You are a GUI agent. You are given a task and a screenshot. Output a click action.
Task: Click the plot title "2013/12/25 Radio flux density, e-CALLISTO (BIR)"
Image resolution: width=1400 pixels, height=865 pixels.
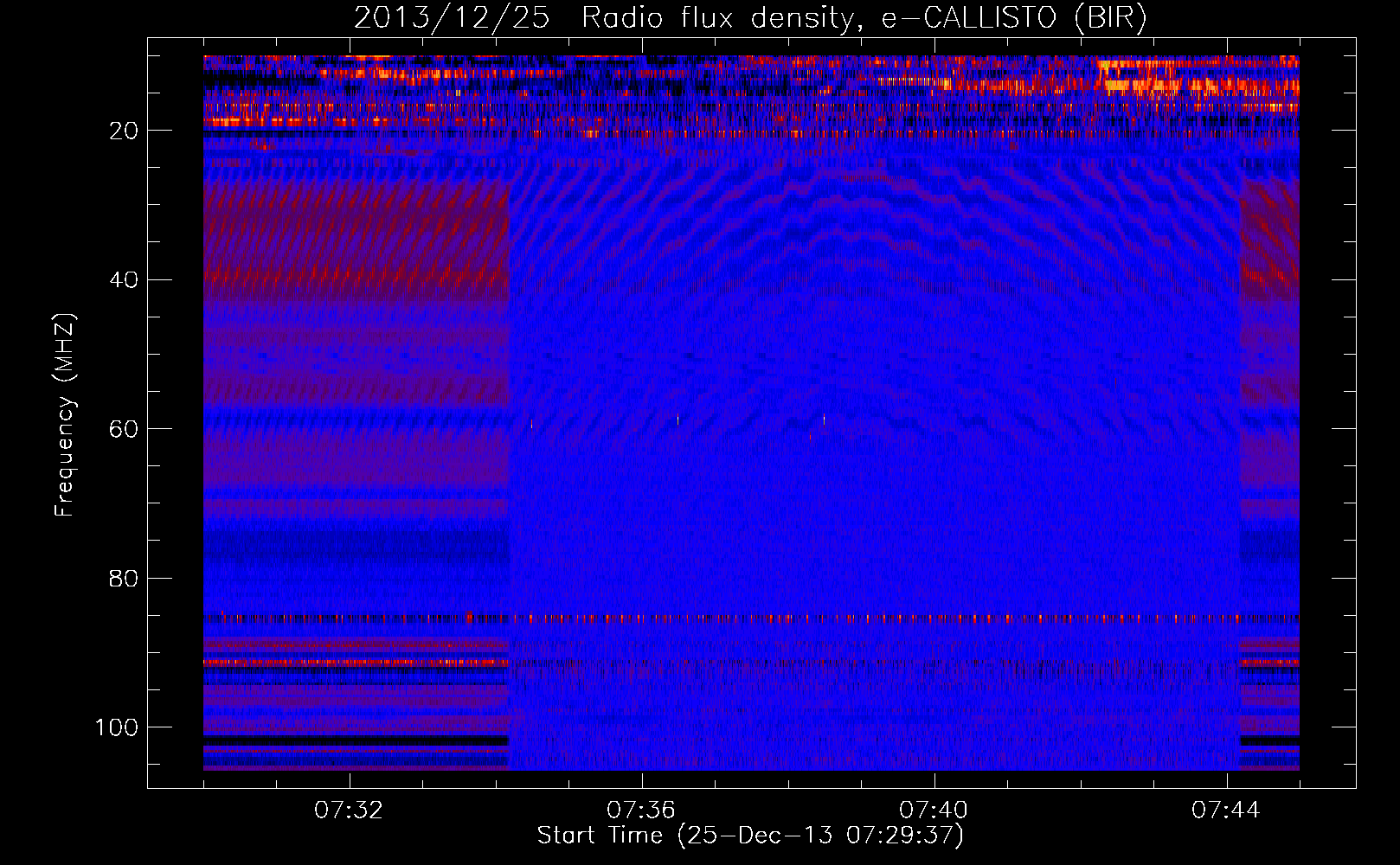750,17
